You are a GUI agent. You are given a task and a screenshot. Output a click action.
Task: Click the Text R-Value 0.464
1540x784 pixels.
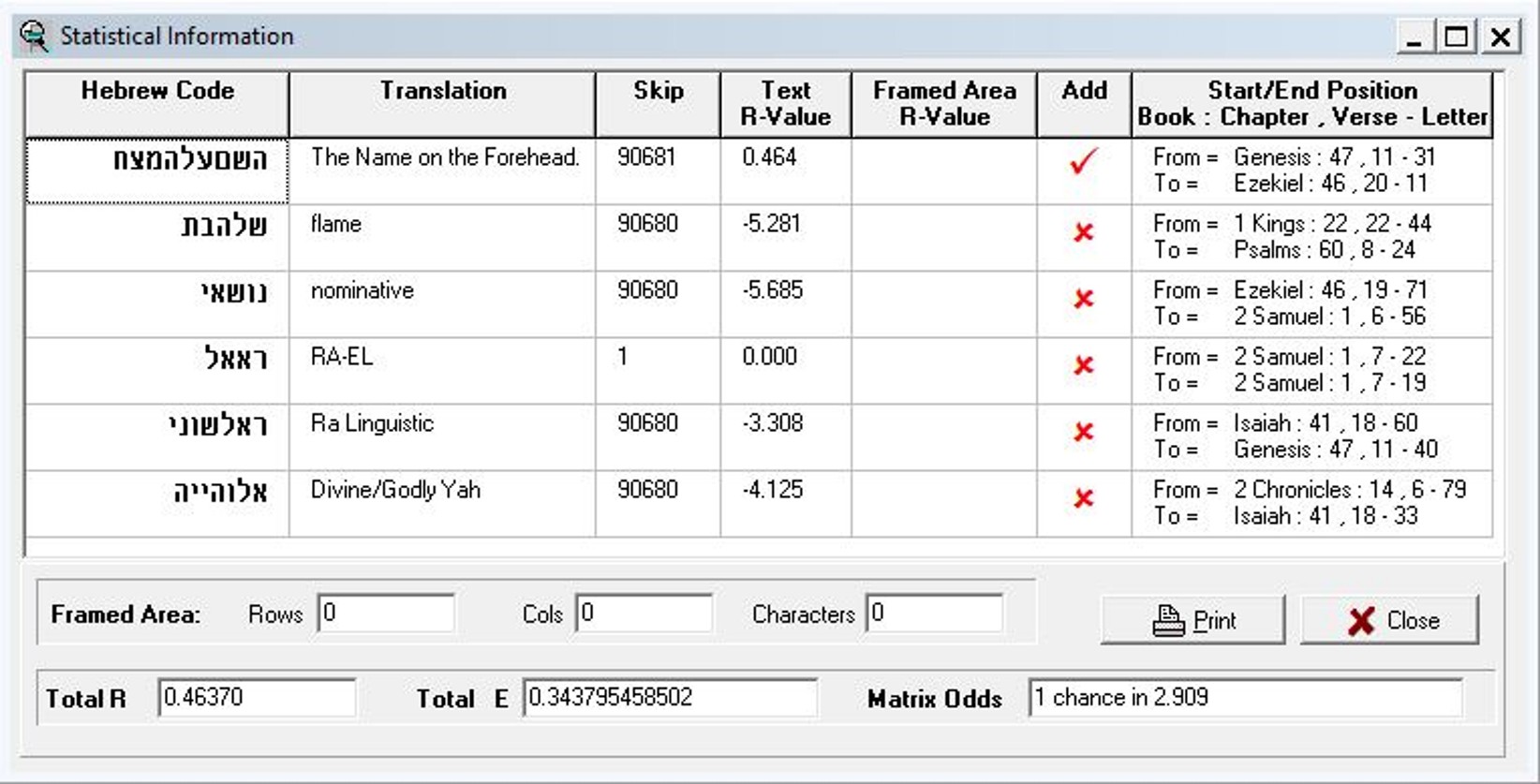pyautogui.click(x=769, y=157)
